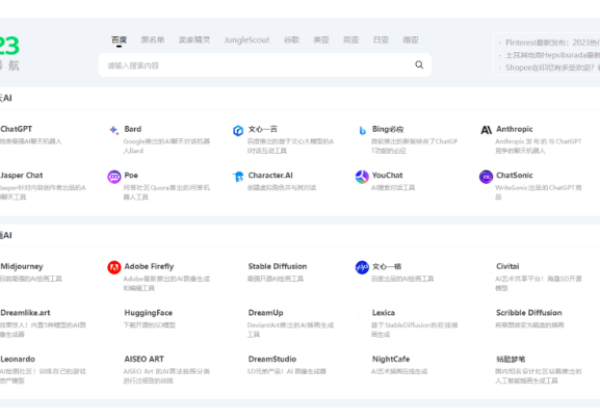Open the YouChat link
600x420 pixels.
pyautogui.click(x=387, y=175)
